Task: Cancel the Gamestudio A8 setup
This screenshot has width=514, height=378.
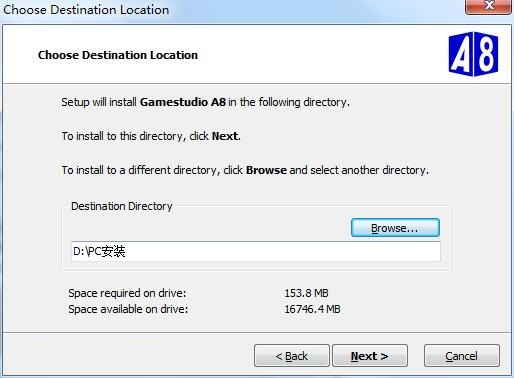Action: click(x=462, y=356)
